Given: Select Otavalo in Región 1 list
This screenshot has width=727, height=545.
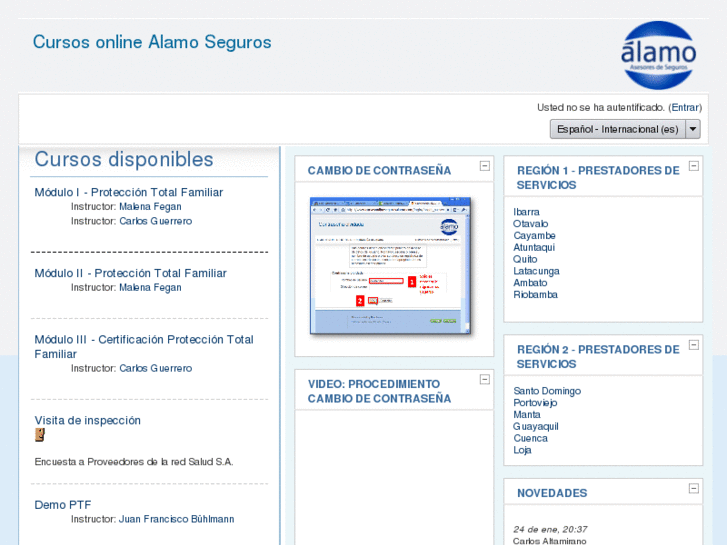Looking at the screenshot, I should 530,224.
